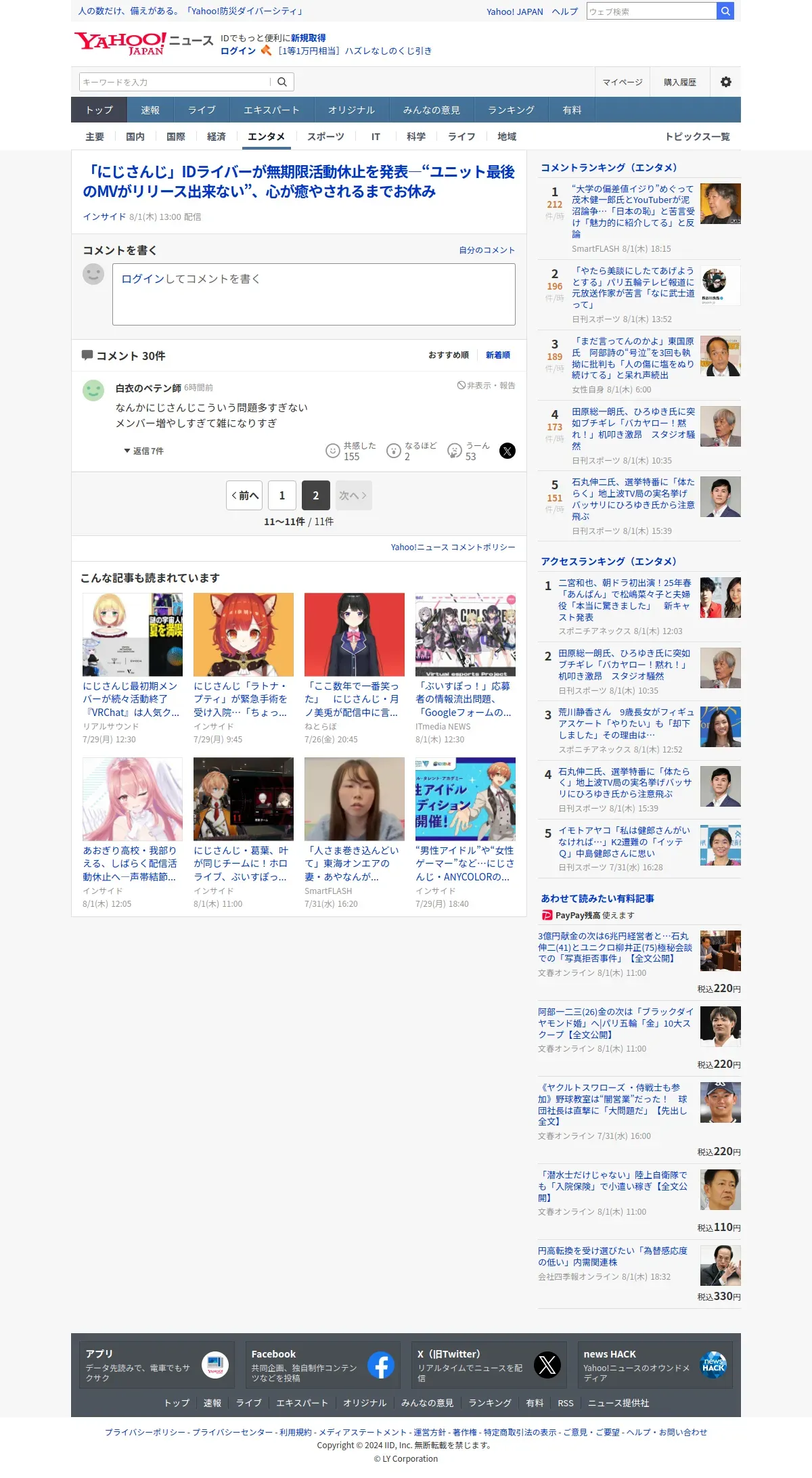Open Yahoo!ニュース コメントポリシー link
This screenshot has height=1478, width=812.
point(453,547)
